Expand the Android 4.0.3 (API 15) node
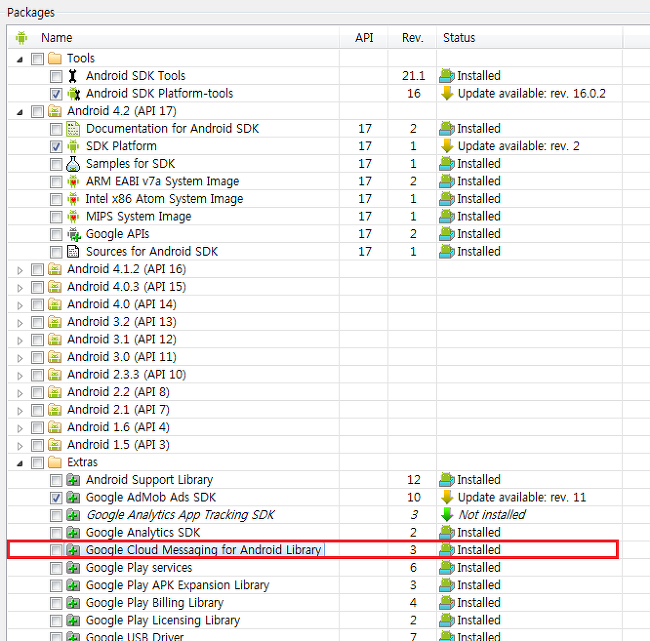650x641 pixels. pyautogui.click(x=19, y=288)
